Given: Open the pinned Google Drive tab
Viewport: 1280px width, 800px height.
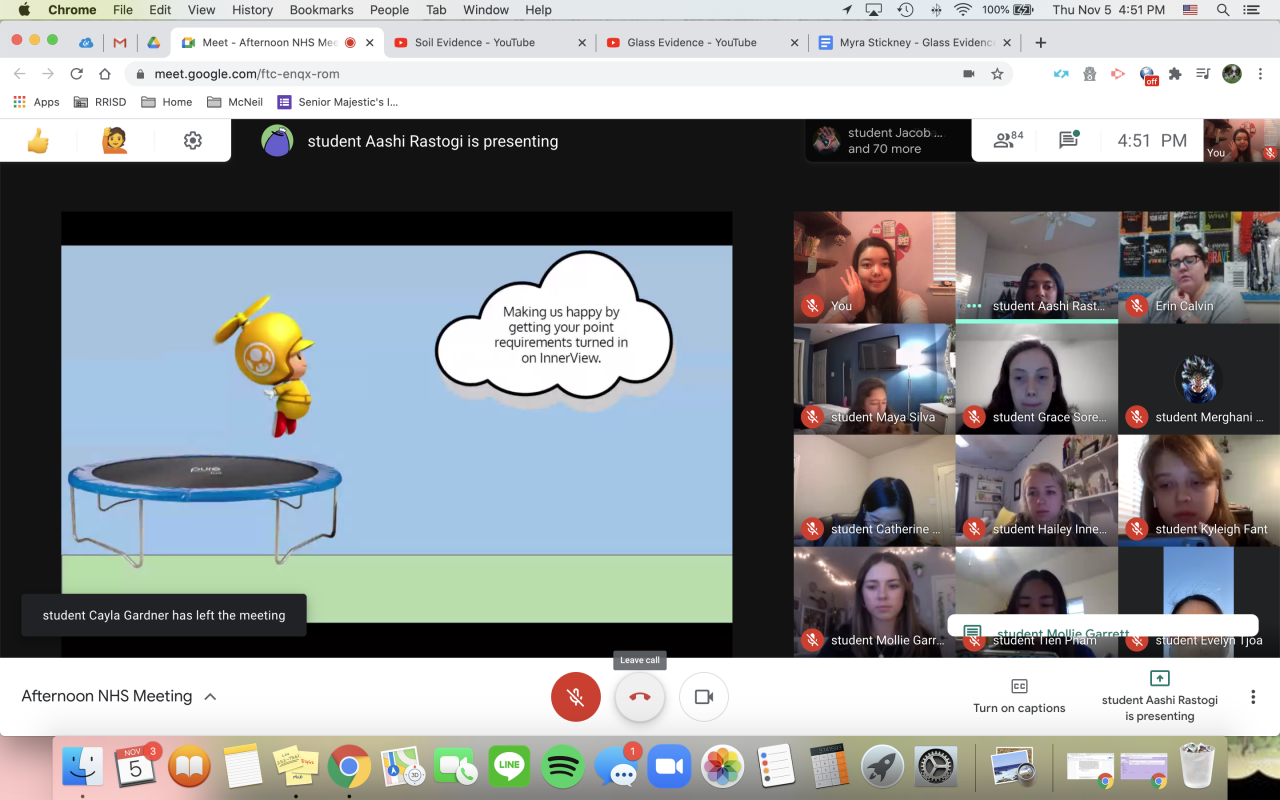Looking at the screenshot, I should 153,42.
